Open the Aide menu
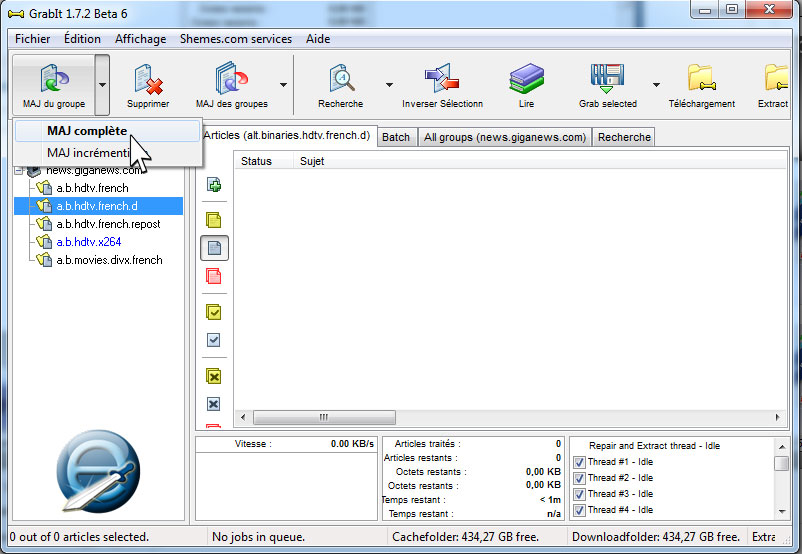The image size is (802, 554). (318, 39)
